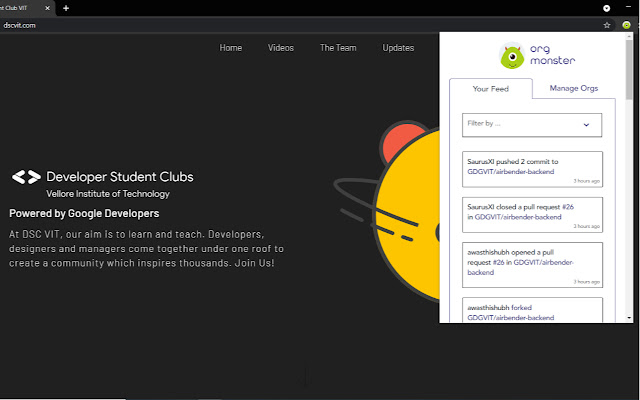The width and height of the screenshot is (640, 400).
Task: Click 'SaurusXI pushed 2 commit to' text
Action: click(513, 162)
